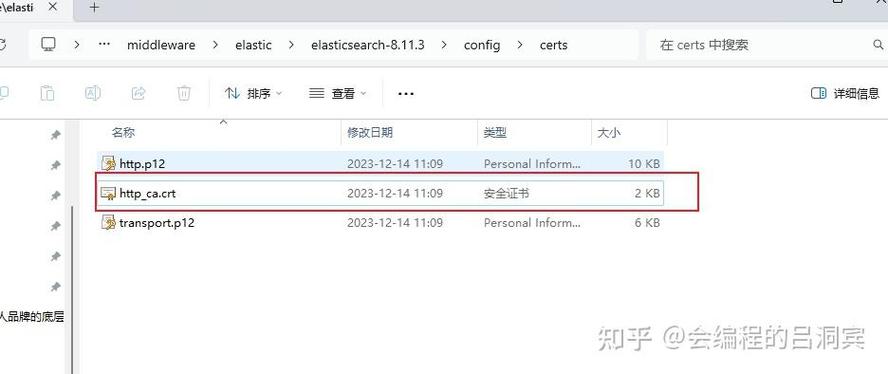Click the first pin icon in sidebar

[56, 135]
